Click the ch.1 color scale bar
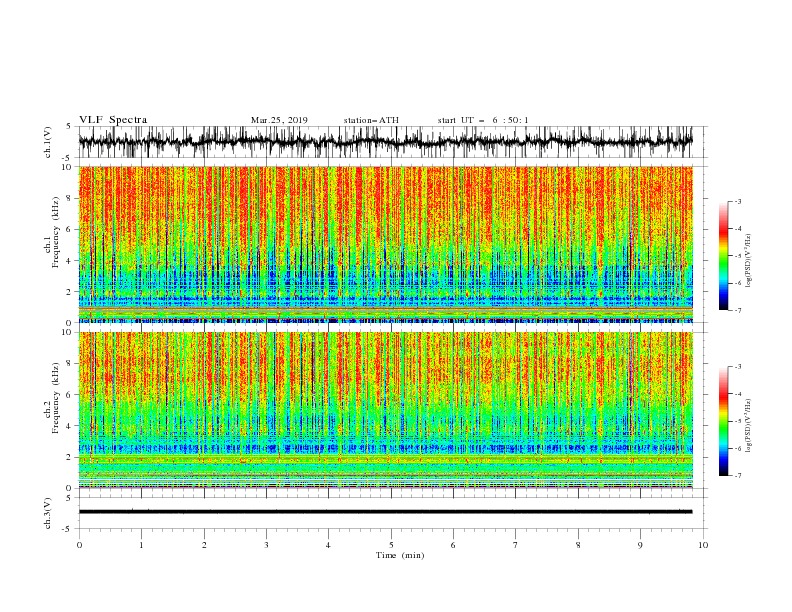Image resolution: width=792 pixels, height=612 pixels. 723,256
